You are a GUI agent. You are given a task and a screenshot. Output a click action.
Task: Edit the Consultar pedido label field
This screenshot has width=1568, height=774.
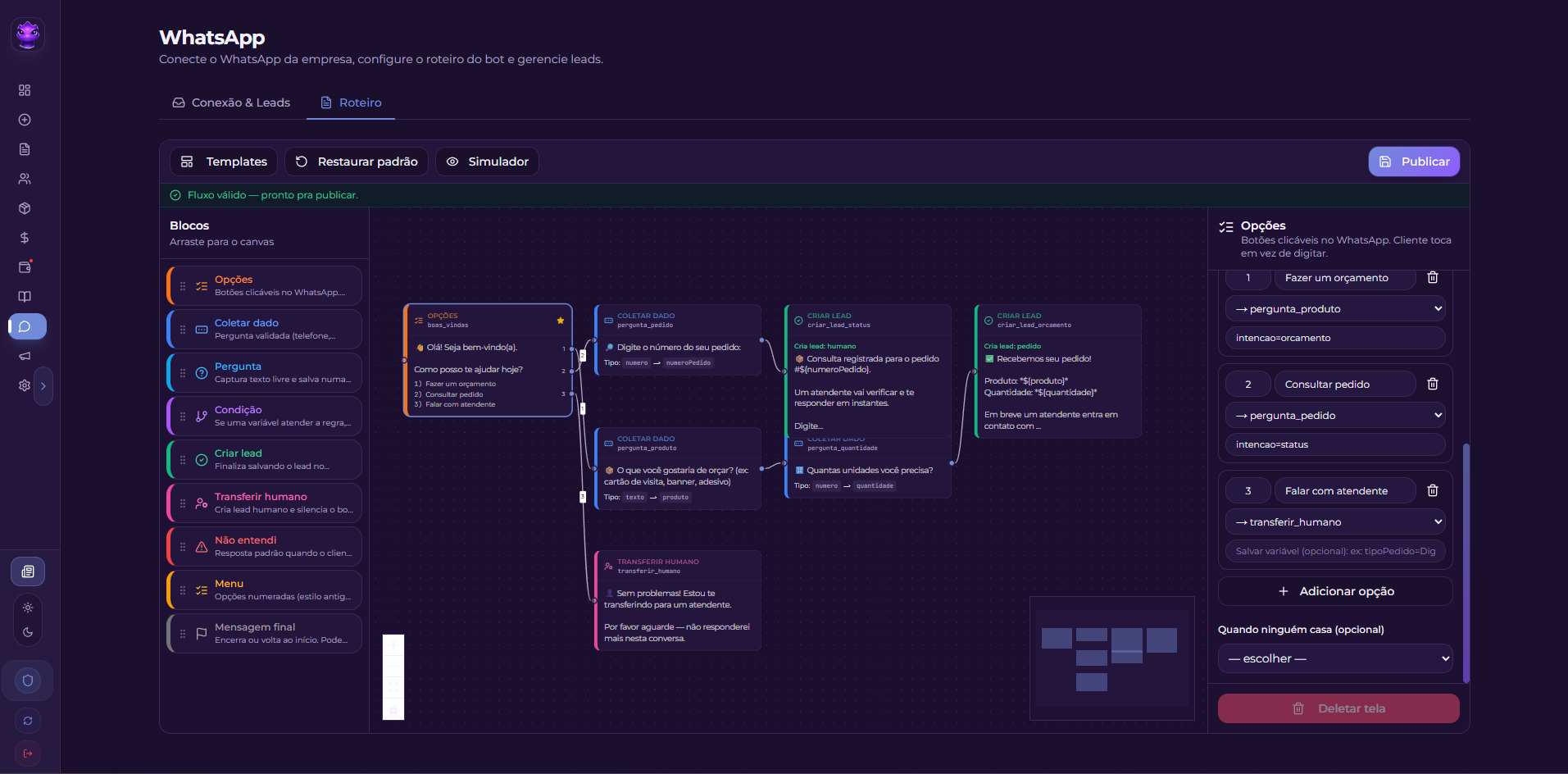[1345, 384]
